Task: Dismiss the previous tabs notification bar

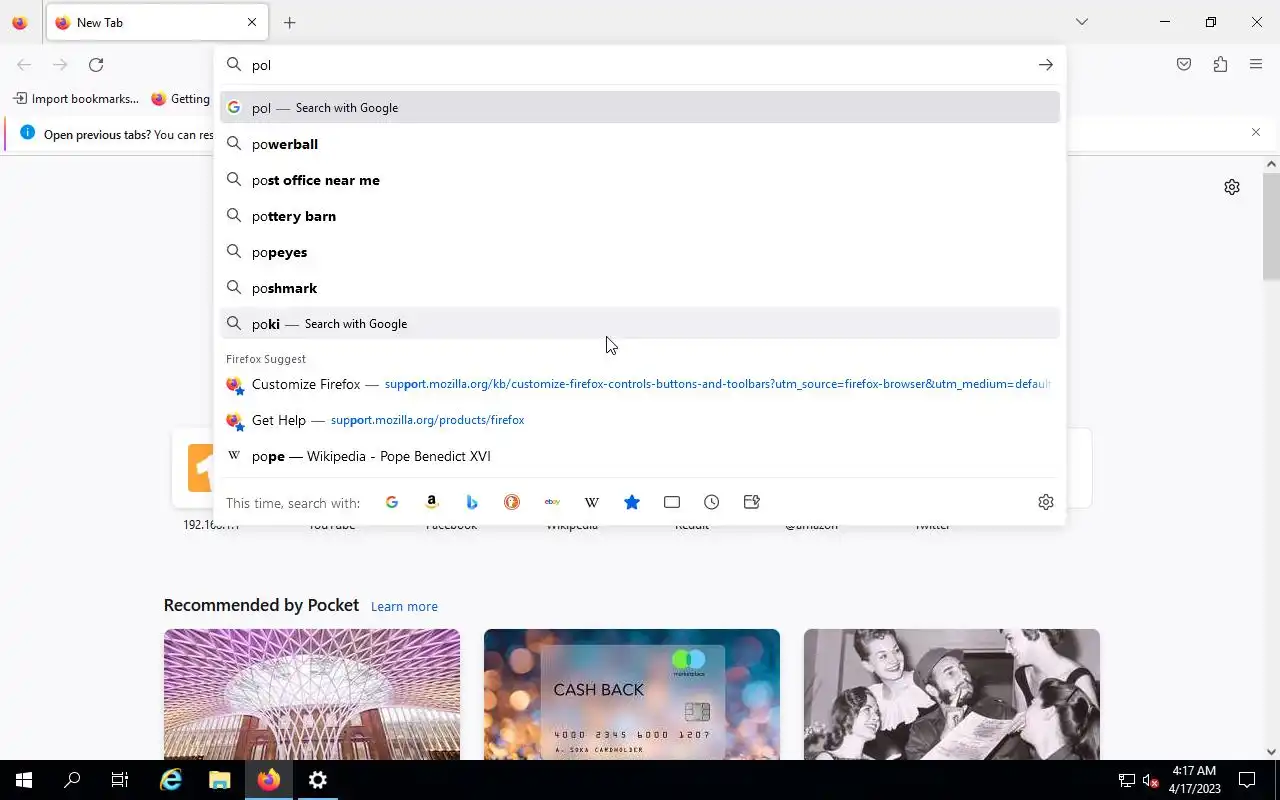Action: [x=1256, y=132]
